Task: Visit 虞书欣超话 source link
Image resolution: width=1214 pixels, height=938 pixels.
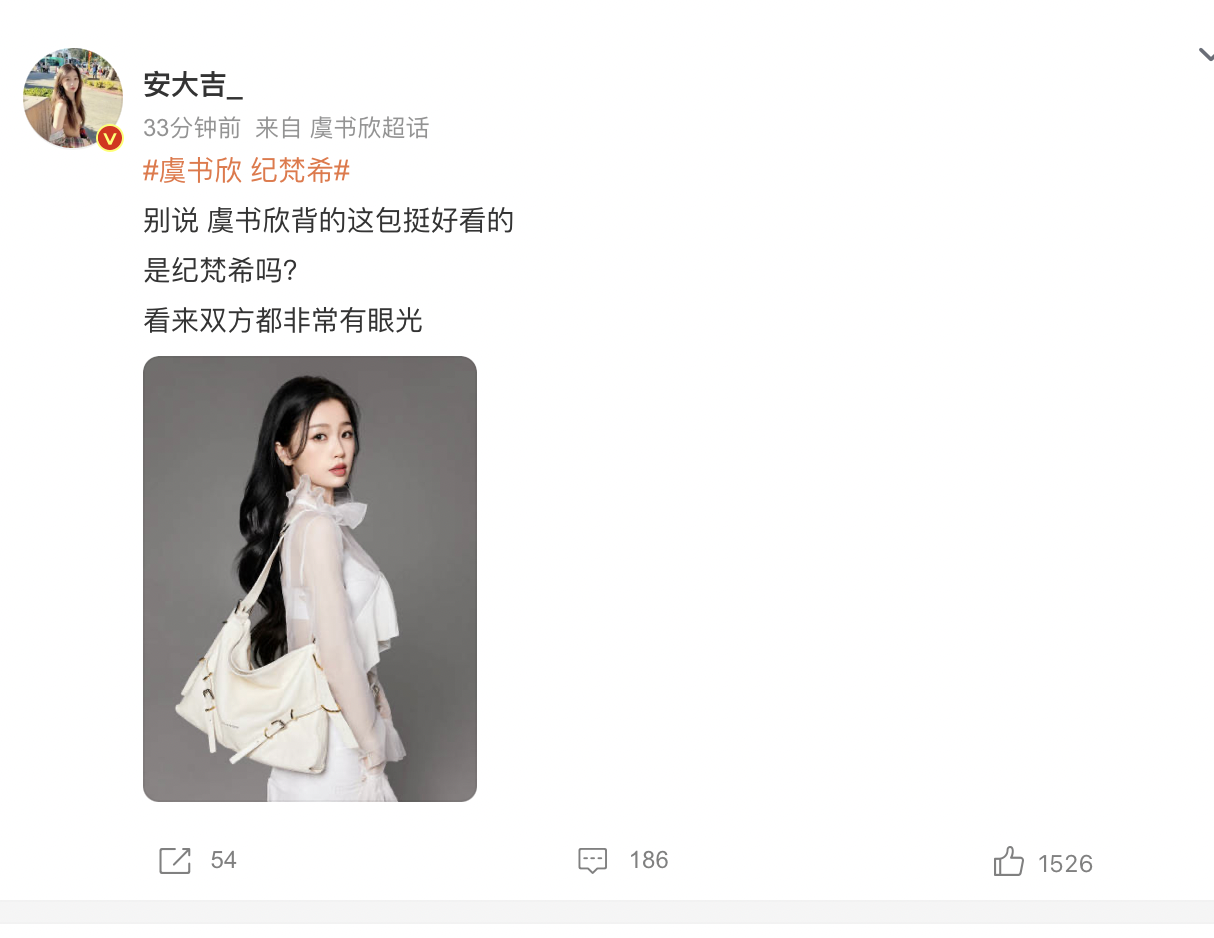Action: point(369,128)
